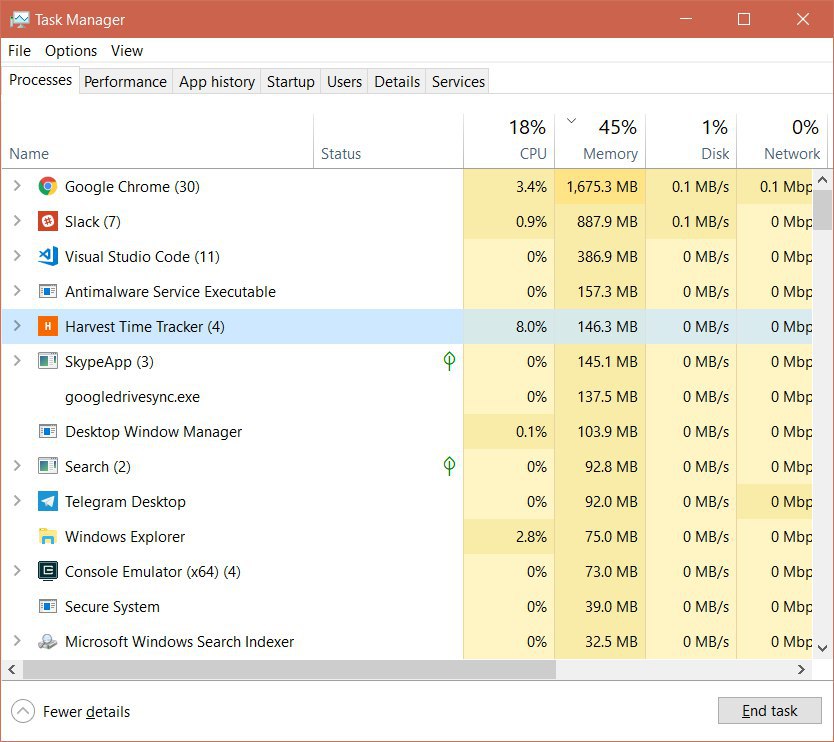834x742 pixels.
Task: Select the Processes tab
Action: [40, 80]
